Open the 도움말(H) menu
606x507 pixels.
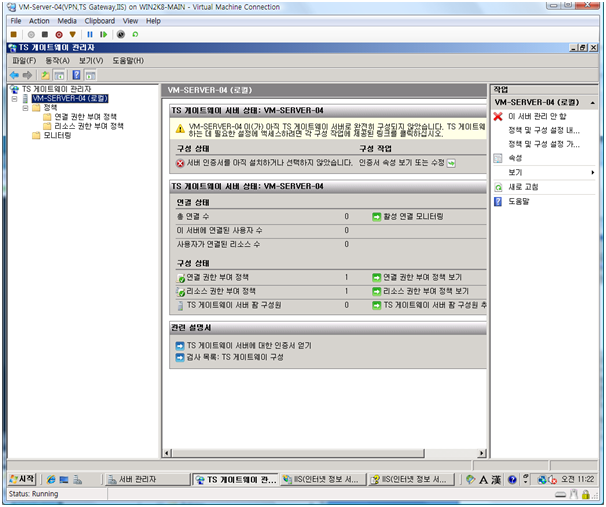(128, 61)
